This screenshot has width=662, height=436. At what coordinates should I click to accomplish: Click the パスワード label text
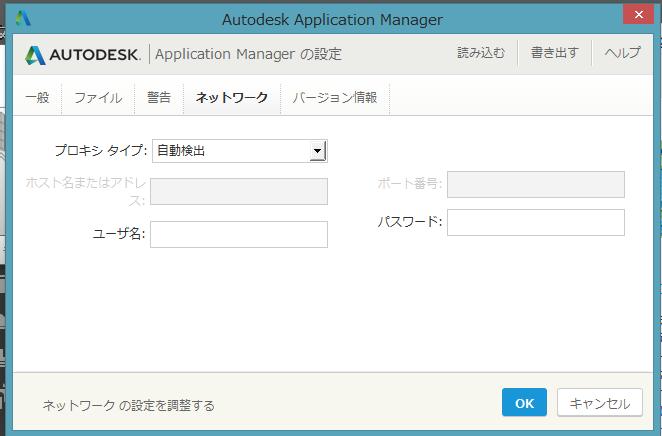(x=410, y=222)
